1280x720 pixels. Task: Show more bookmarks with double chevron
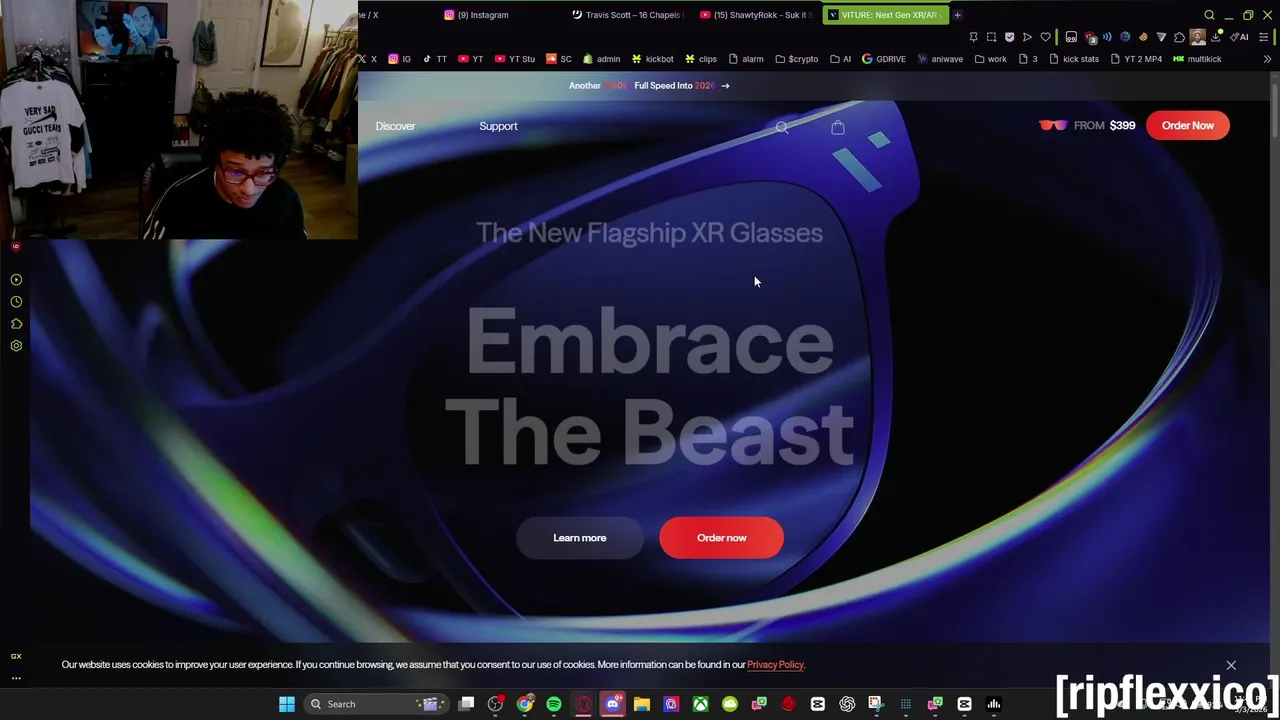[x=1267, y=59]
